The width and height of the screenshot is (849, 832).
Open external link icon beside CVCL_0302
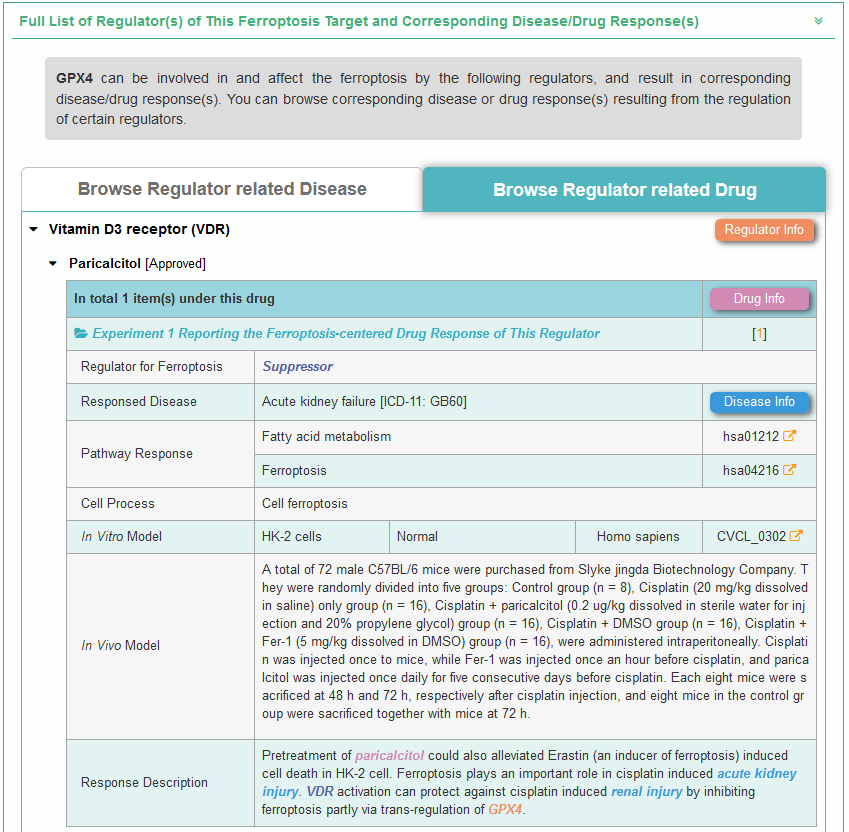[x=796, y=536]
